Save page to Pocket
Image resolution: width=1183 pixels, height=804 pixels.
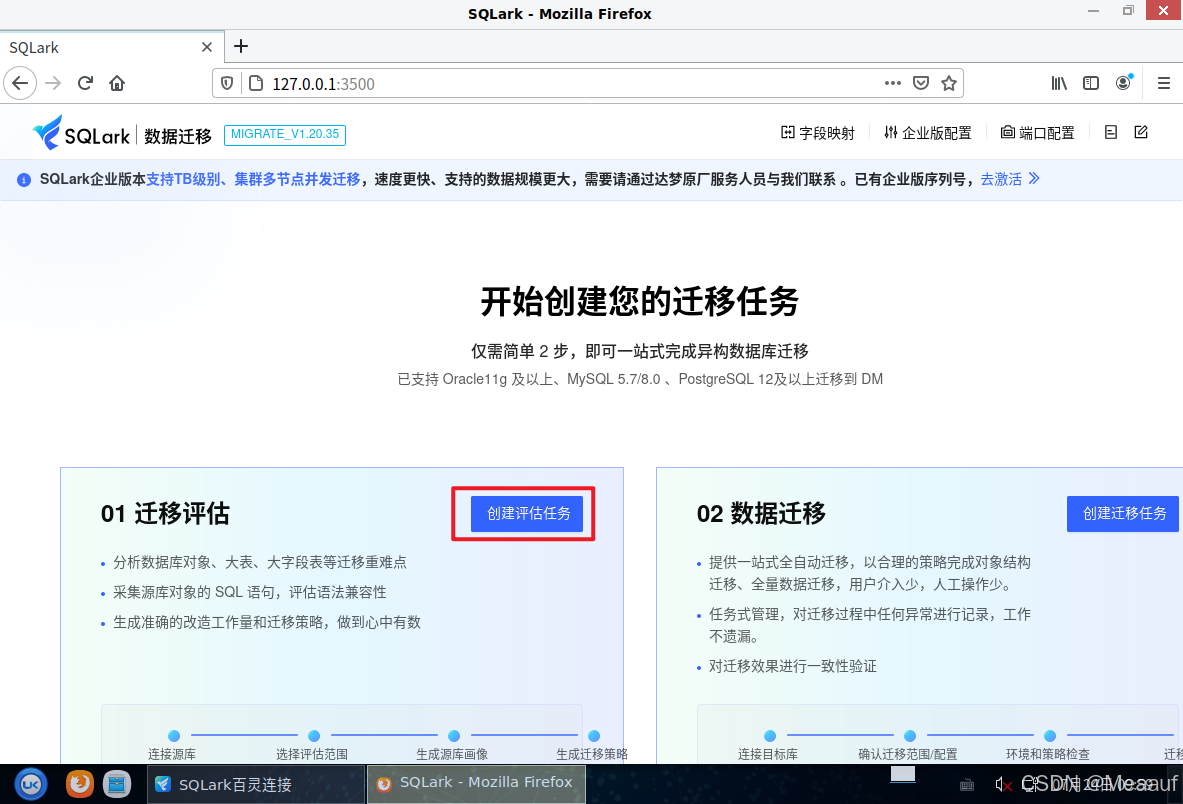click(920, 83)
